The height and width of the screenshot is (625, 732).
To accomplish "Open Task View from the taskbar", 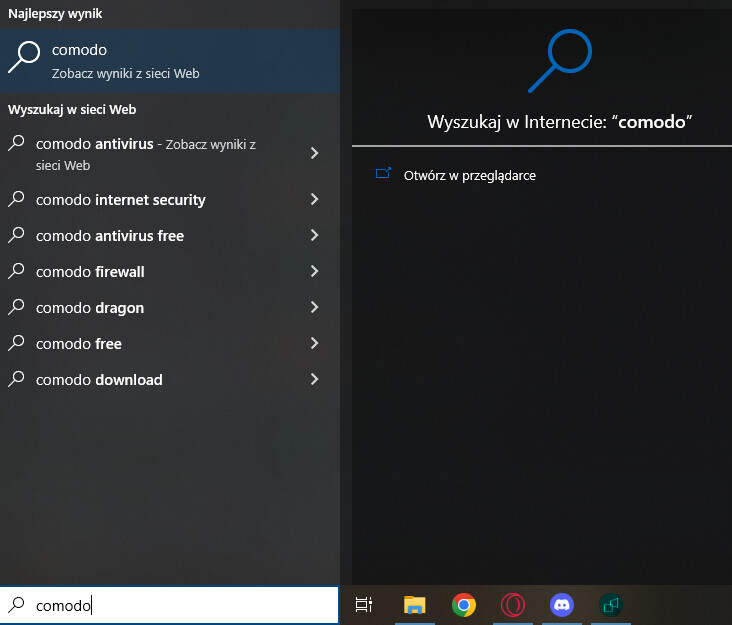I will coord(364,604).
